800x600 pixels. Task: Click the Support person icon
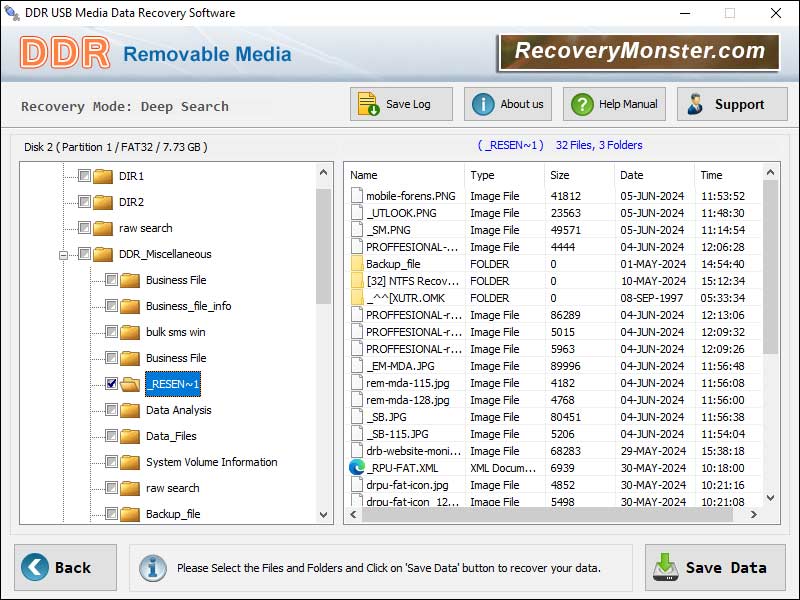[698, 103]
